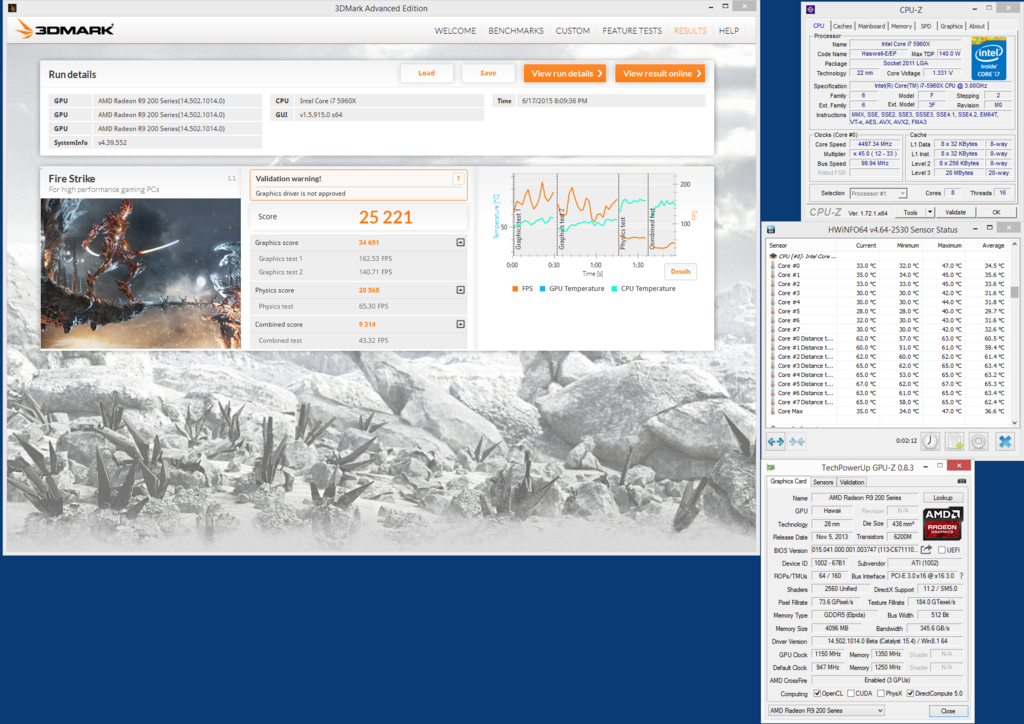
Task: Click the Intel Core i7 logo in CPU-Z
Action: [x=989, y=59]
